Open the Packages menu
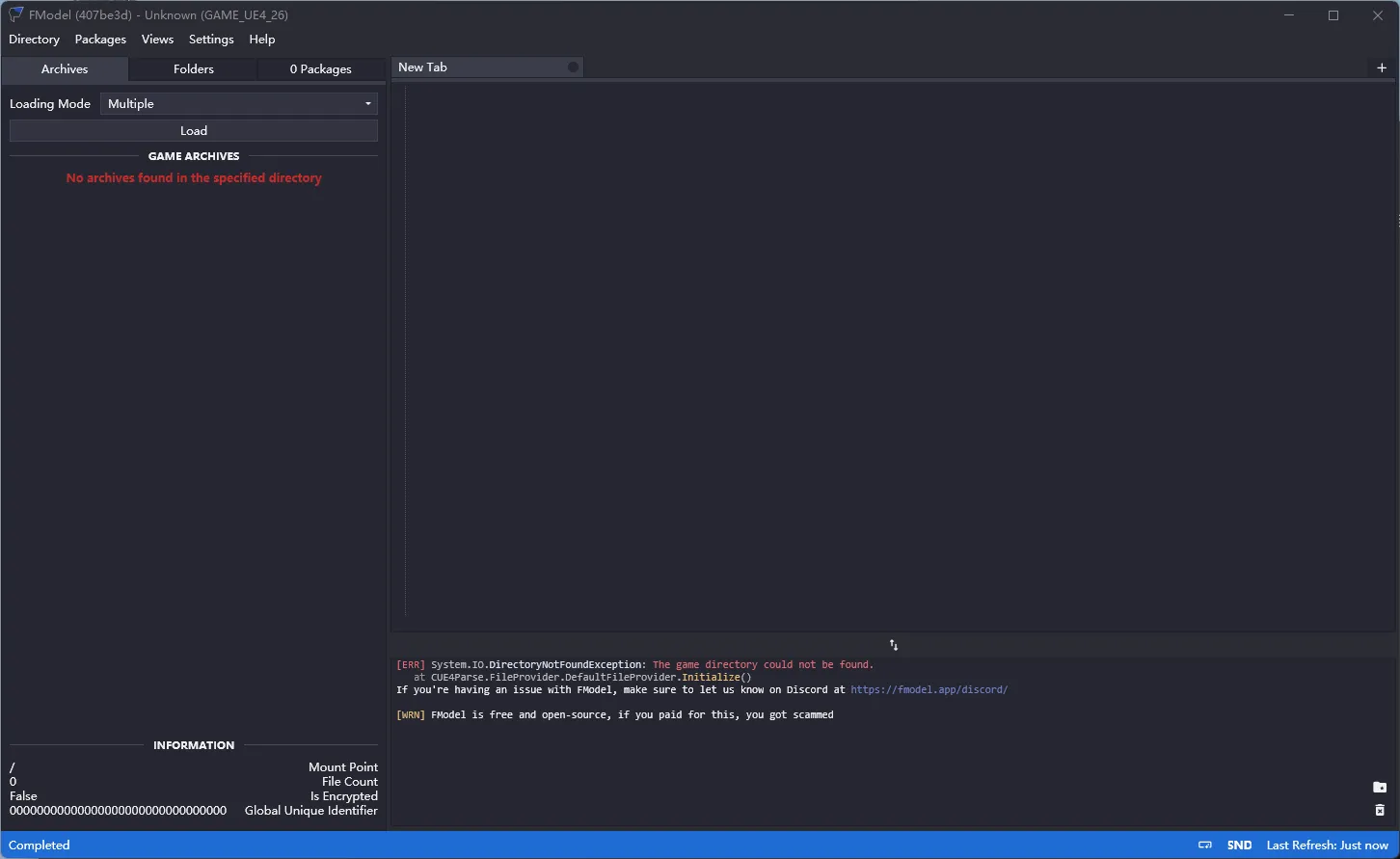The width and height of the screenshot is (1400, 859). [100, 40]
